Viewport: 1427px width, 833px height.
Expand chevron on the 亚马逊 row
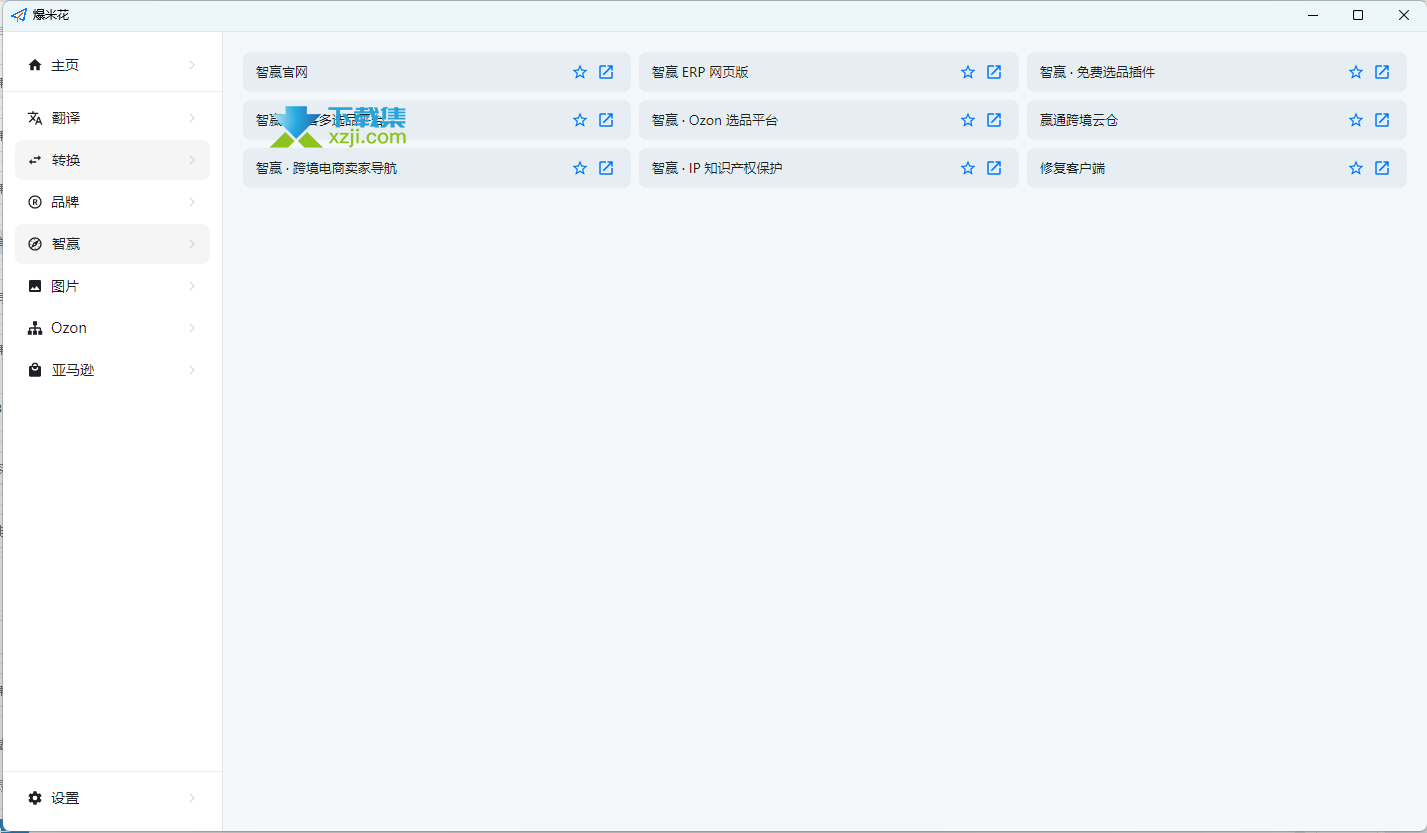coord(192,370)
